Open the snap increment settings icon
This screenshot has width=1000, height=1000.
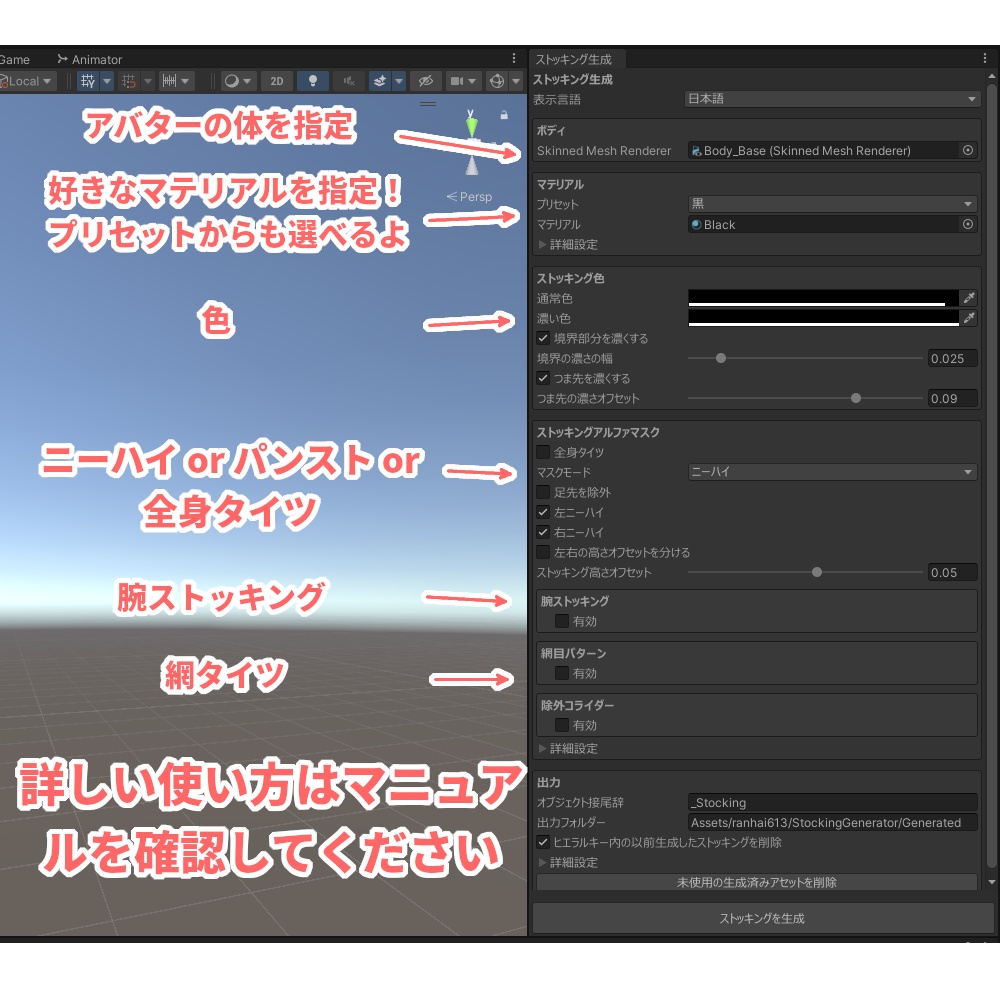coord(169,81)
